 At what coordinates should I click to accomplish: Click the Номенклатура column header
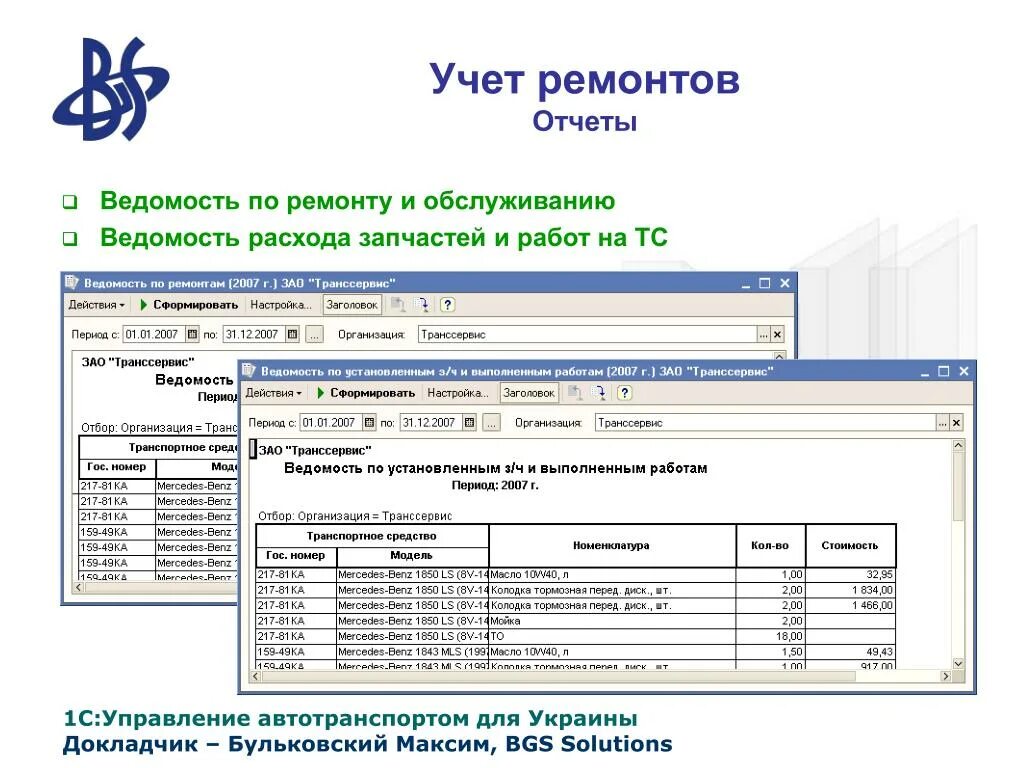pyautogui.click(x=611, y=545)
